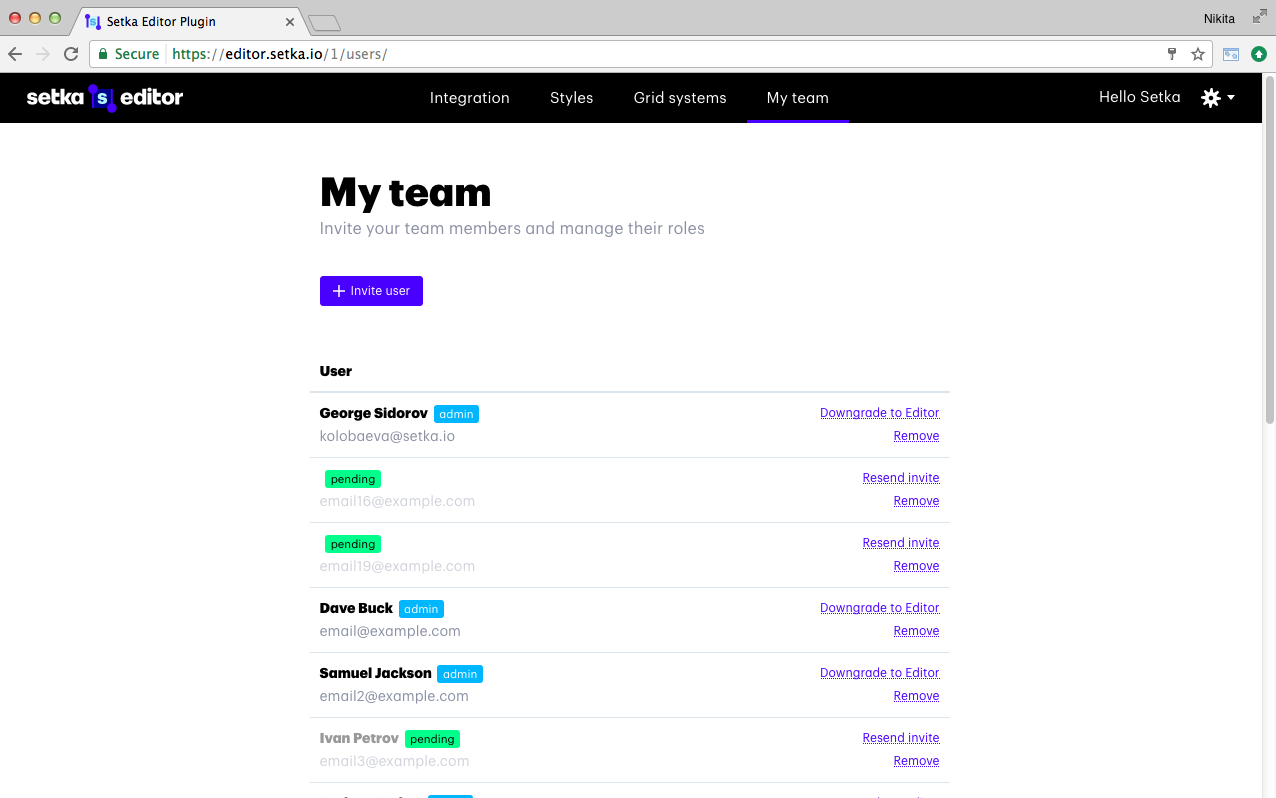This screenshot has width=1276, height=798.
Task: Click the browser address bar URL
Action: 280,54
